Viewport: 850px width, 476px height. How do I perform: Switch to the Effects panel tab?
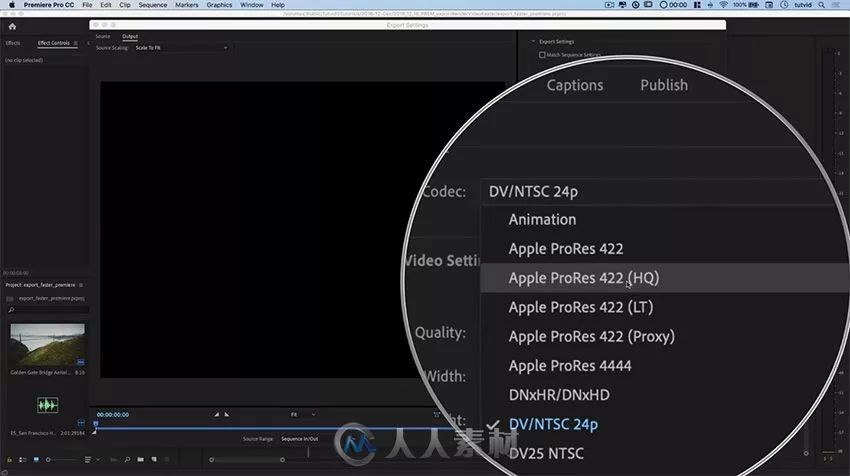[13, 43]
